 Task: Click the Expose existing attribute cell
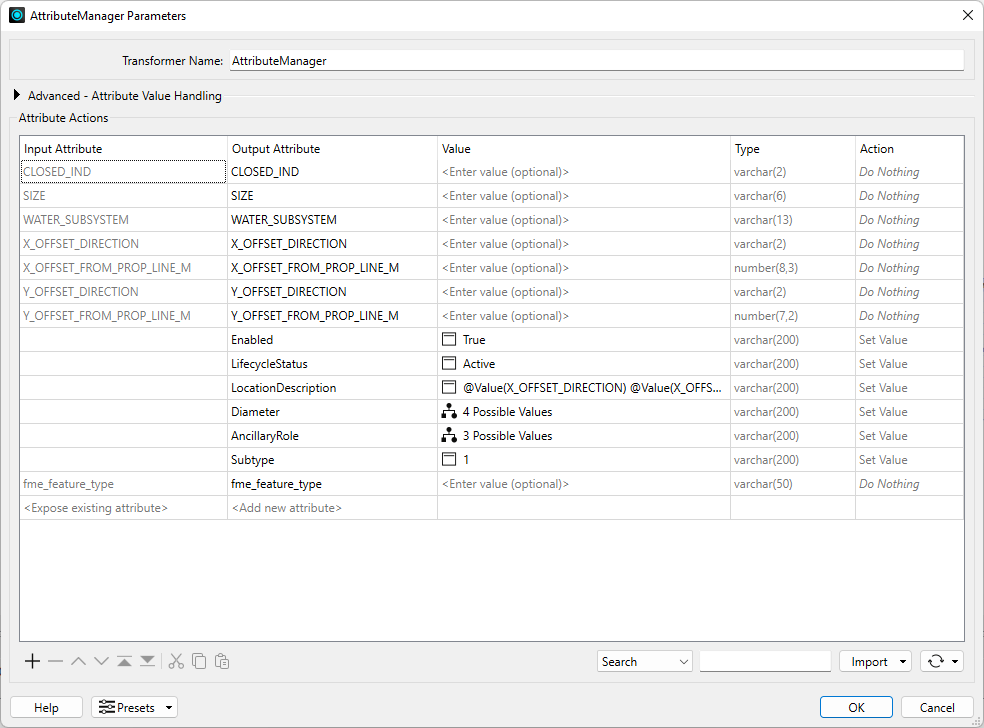click(x=124, y=508)
